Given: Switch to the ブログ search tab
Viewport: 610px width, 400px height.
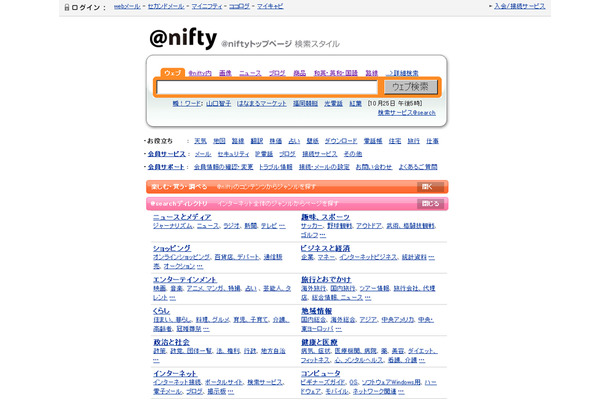Looking at the screenshot, I should 277,73.
